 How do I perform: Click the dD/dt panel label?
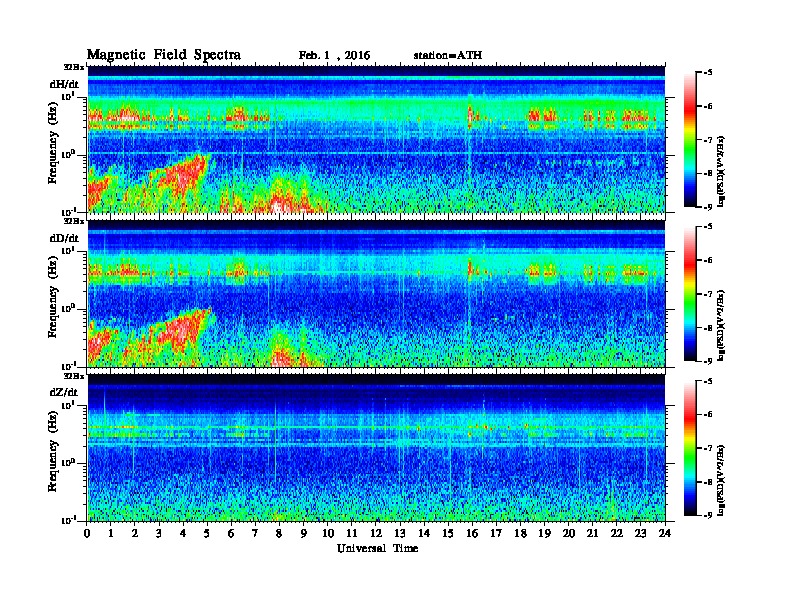[64, 238]
